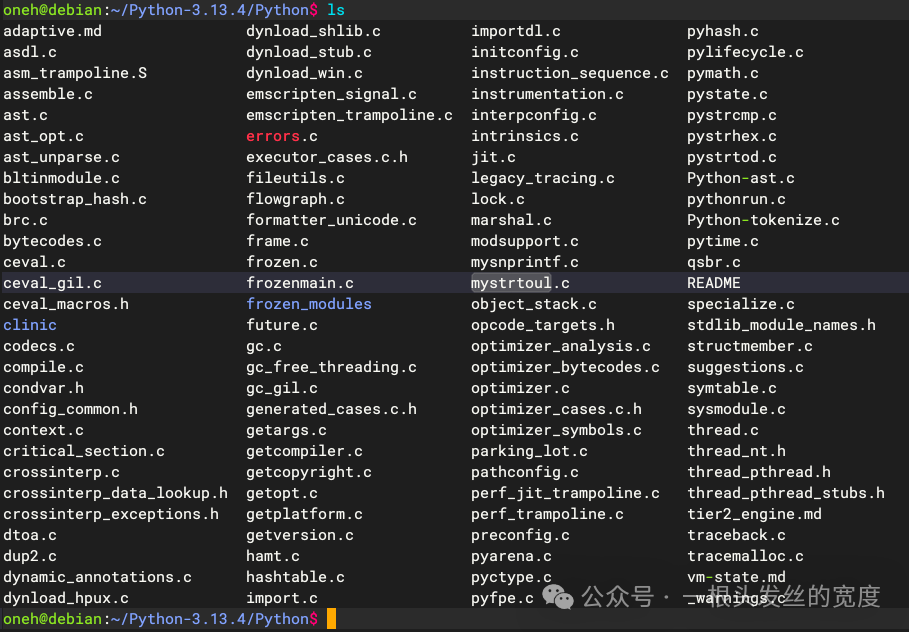
Task: Click the stdlib_module_names.h filename
Action: click(x=781, y=325)
